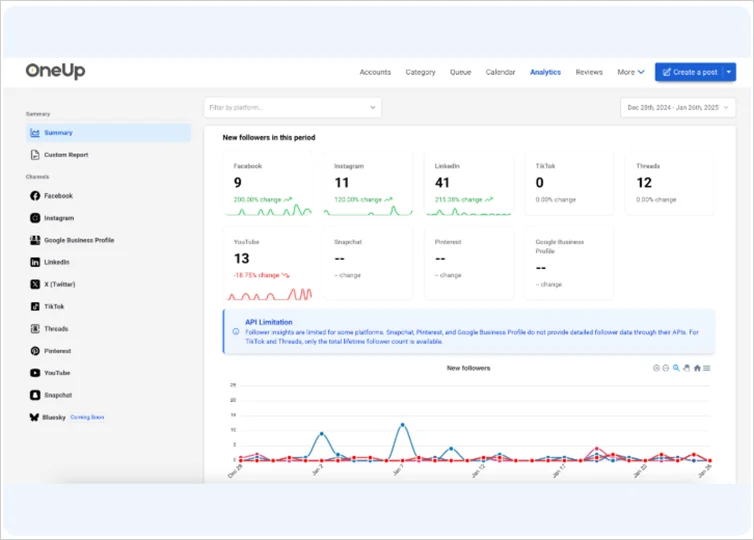Open the chart hamburger menu icon
This screenshot has height=540, width=754.
(707, 368)
